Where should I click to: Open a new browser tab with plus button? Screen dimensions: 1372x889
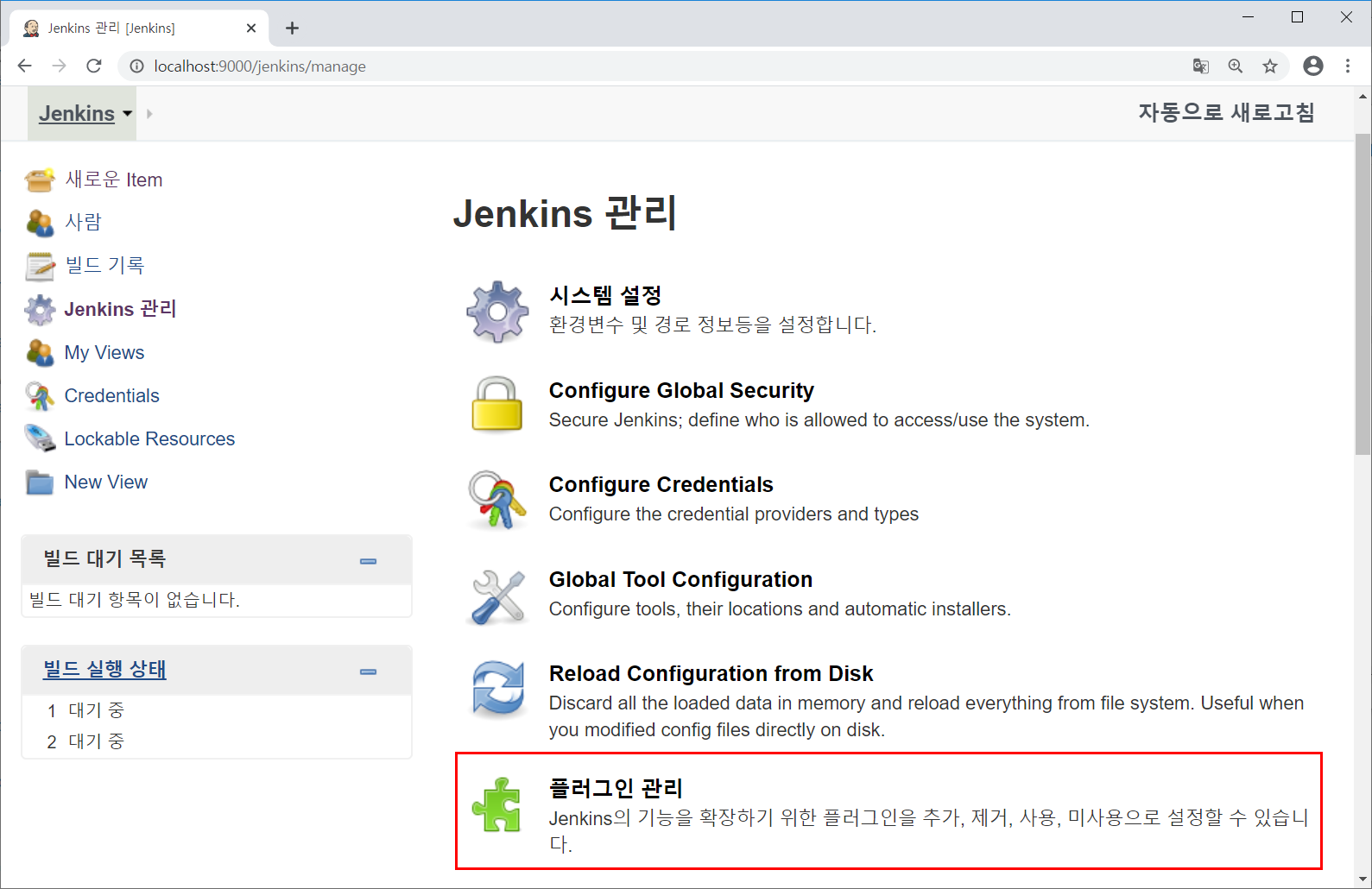293,28
